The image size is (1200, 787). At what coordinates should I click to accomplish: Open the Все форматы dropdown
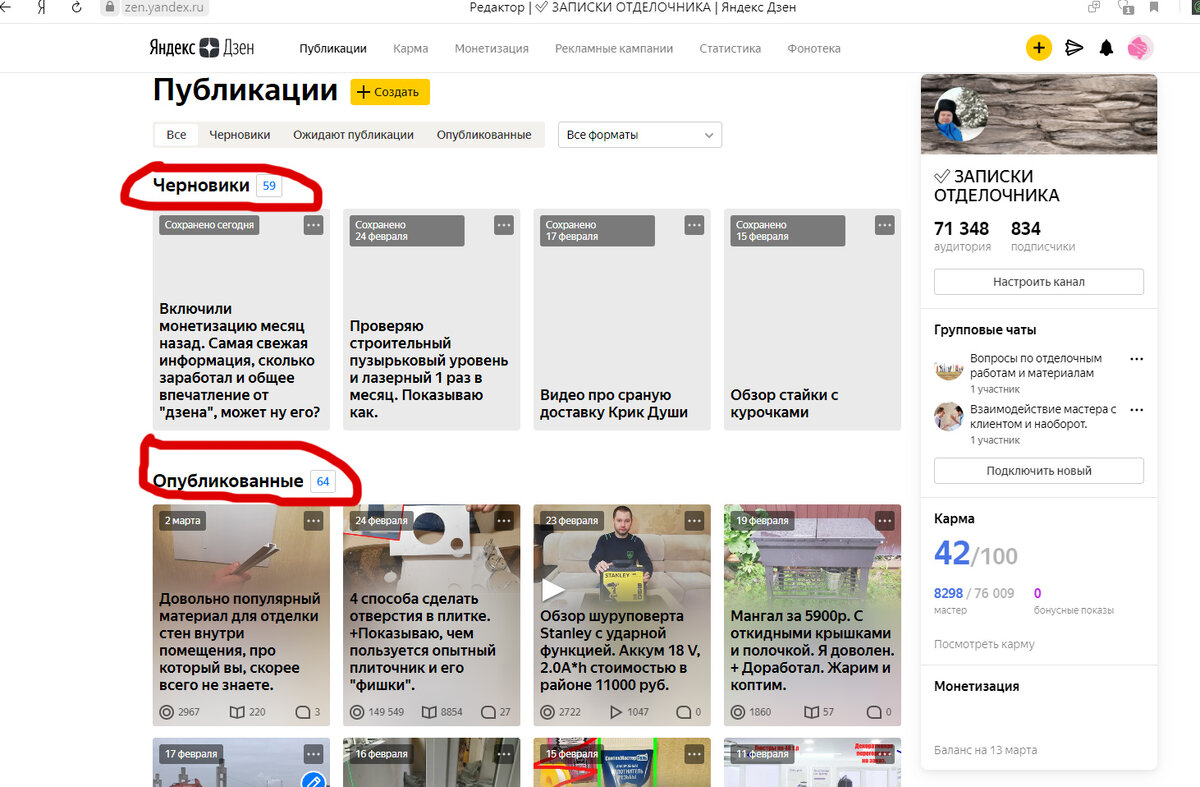pyautogui.click(x=639, y=134)
